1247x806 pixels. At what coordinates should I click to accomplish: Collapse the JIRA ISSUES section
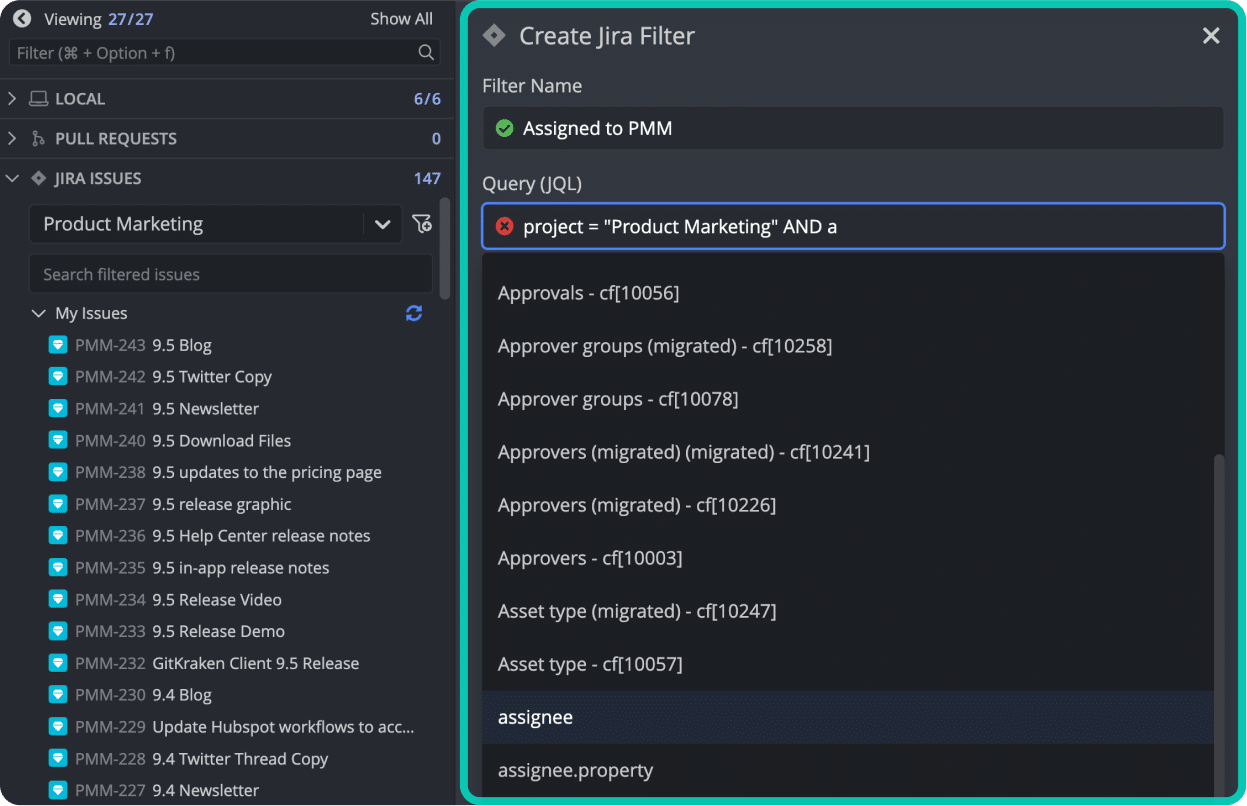click(x=12, y=177)
